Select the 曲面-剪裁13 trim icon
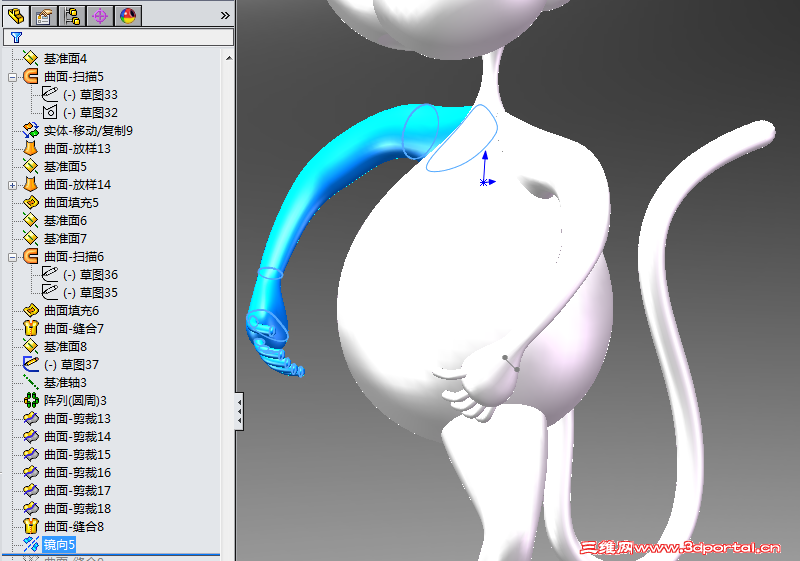The height and width of the screenshot is (561, 800). 31,418
